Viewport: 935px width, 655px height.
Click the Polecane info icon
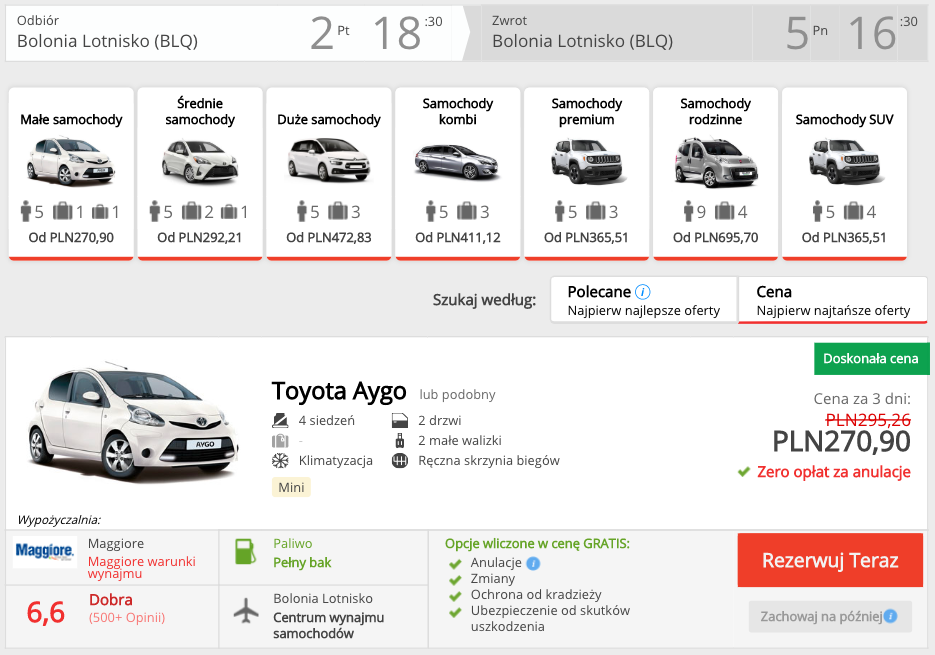coord(643,292)
